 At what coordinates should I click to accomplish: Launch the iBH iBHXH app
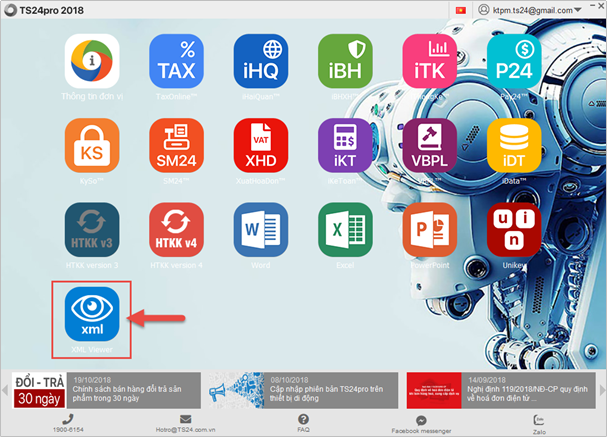tap(345, 61)
